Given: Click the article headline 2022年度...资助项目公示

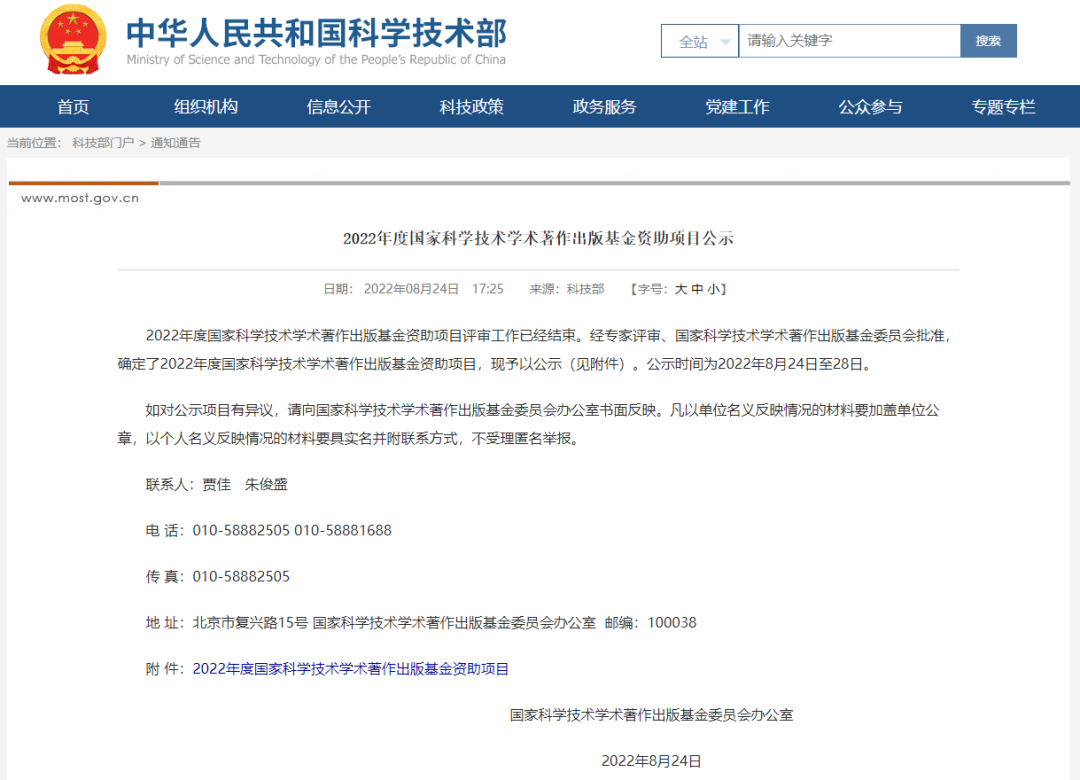Looking at the screenshot, I should pyautogui.click(x=539, y=238).
